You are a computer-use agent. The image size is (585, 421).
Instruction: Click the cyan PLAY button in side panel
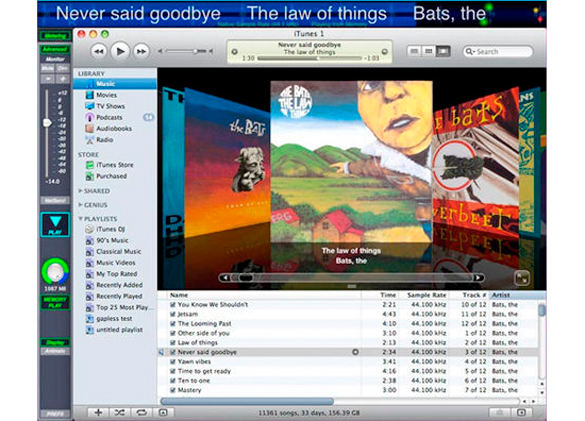[55, 225]
